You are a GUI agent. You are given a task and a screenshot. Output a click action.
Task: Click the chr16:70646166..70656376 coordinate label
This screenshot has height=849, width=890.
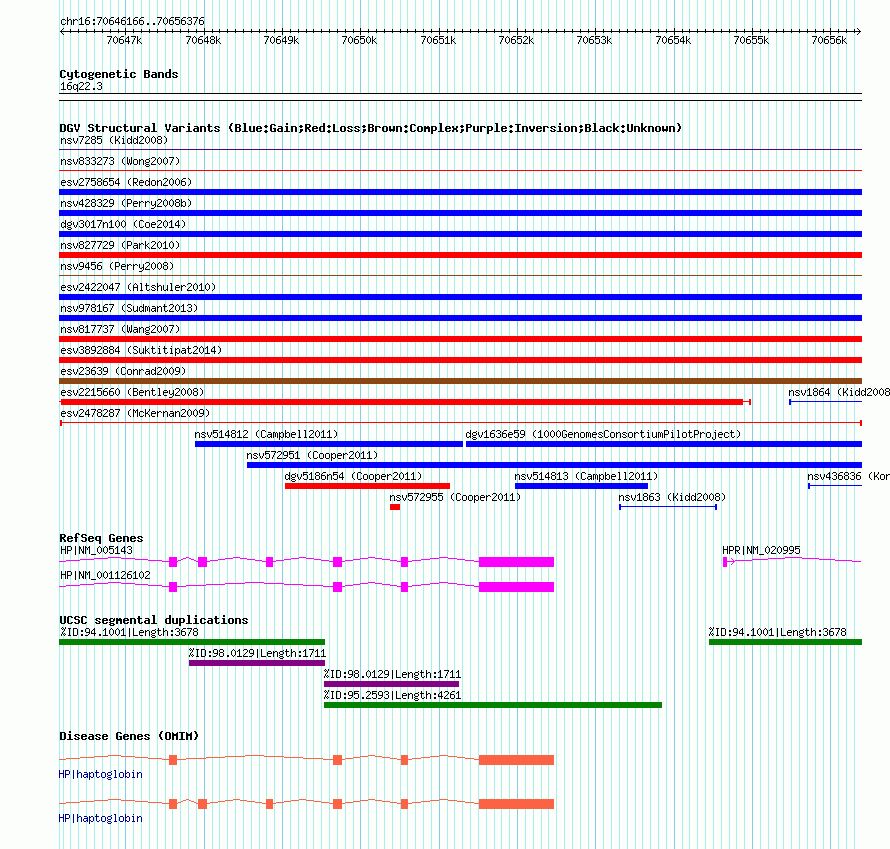point(132,21)
